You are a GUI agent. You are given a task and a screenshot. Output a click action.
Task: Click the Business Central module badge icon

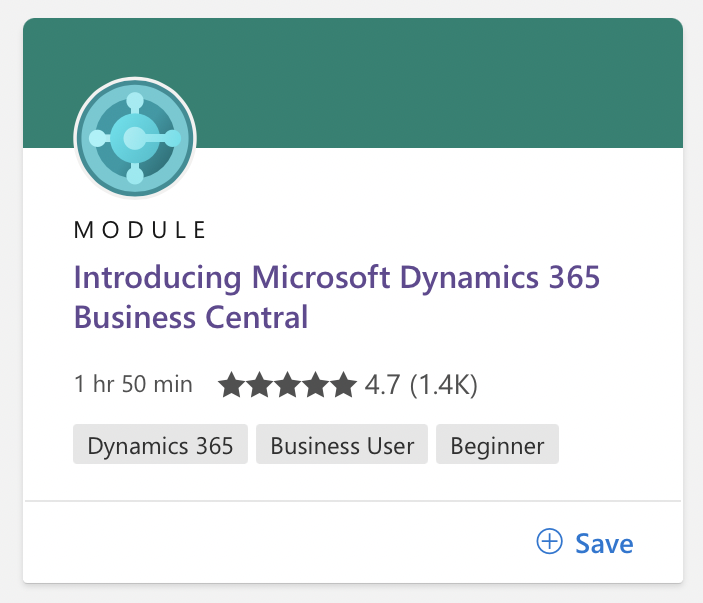coord(135,138)
